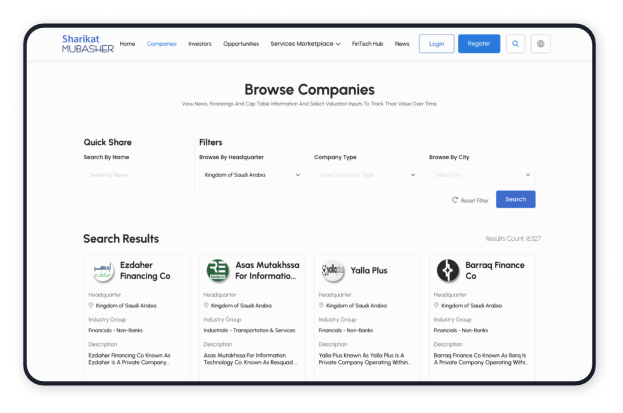Click 'Financials - Non-Banks' in Barraq card

pyautogui.click(x=461, y=330)
